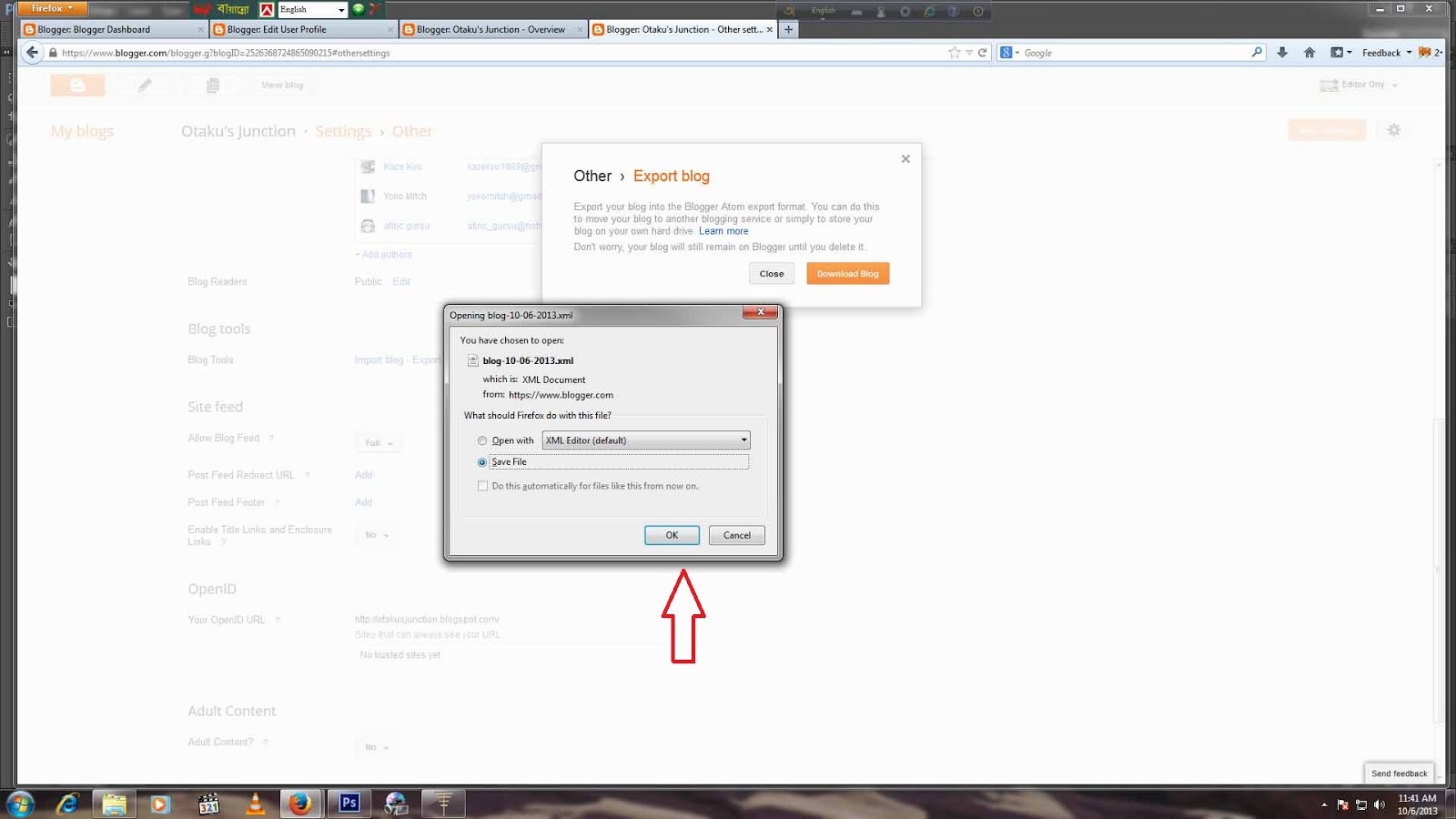Screen dimensions: 1456x819
Task: Click My blogs in the header
Action: (x=82, y=131)
